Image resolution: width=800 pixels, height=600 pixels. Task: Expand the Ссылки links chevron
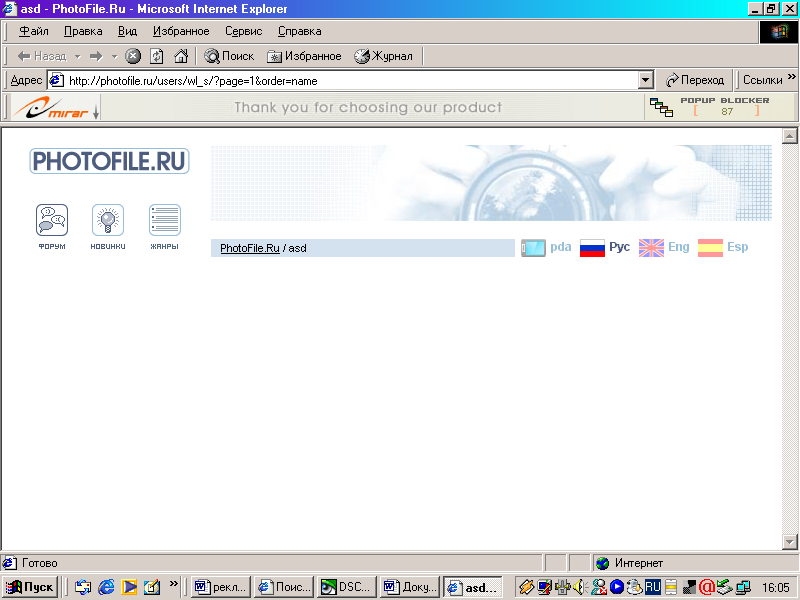[792, 77]
